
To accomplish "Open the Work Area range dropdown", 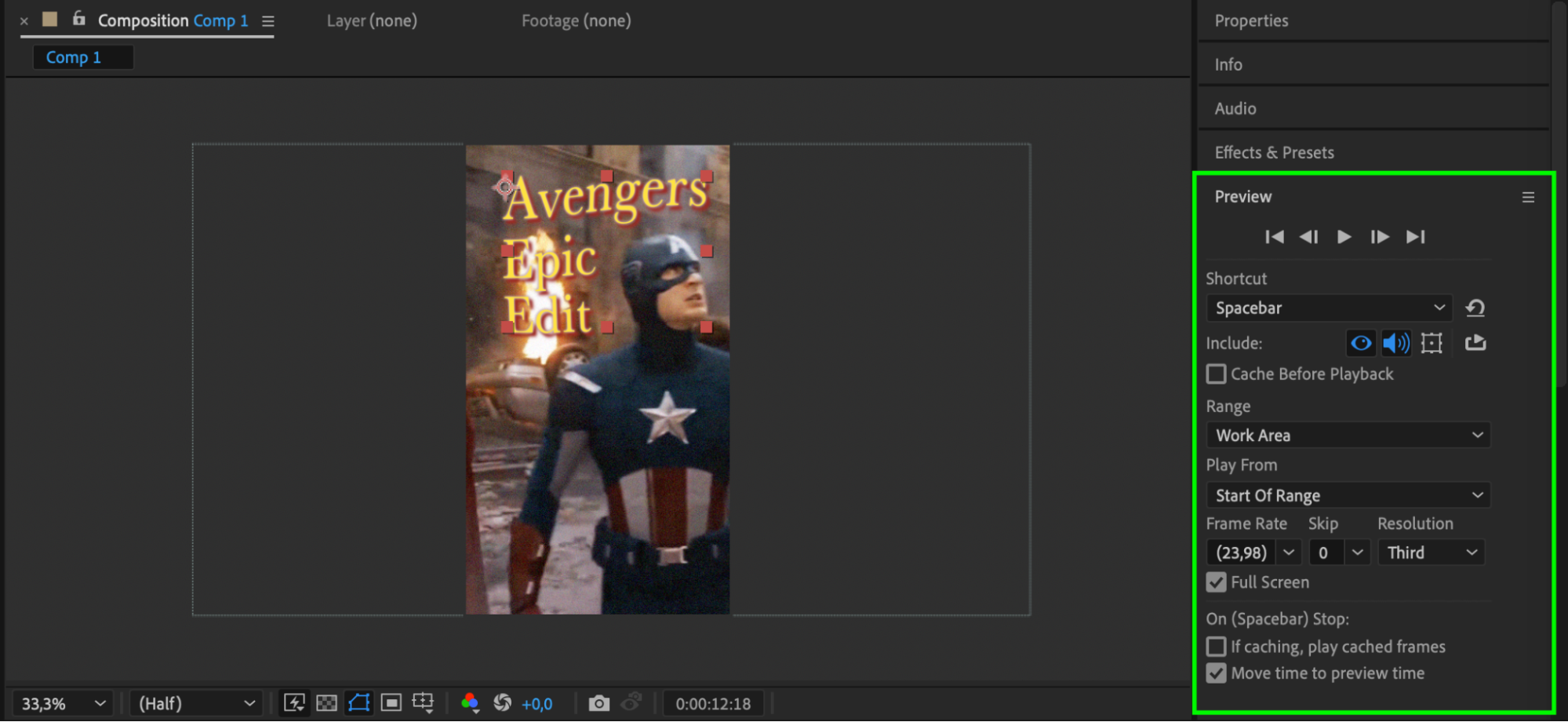I will click(1348, 435).
